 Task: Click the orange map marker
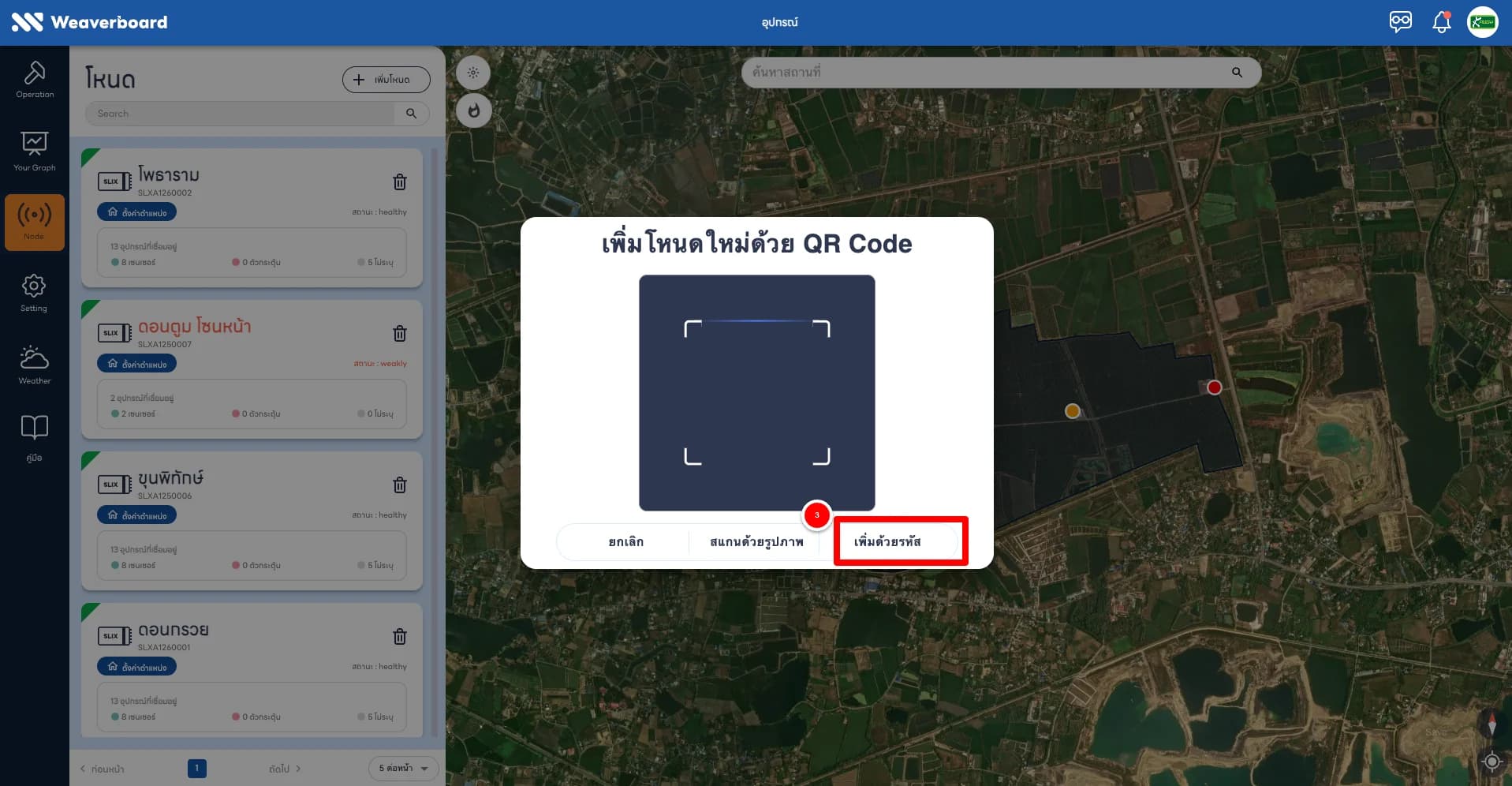(1073, 411)
